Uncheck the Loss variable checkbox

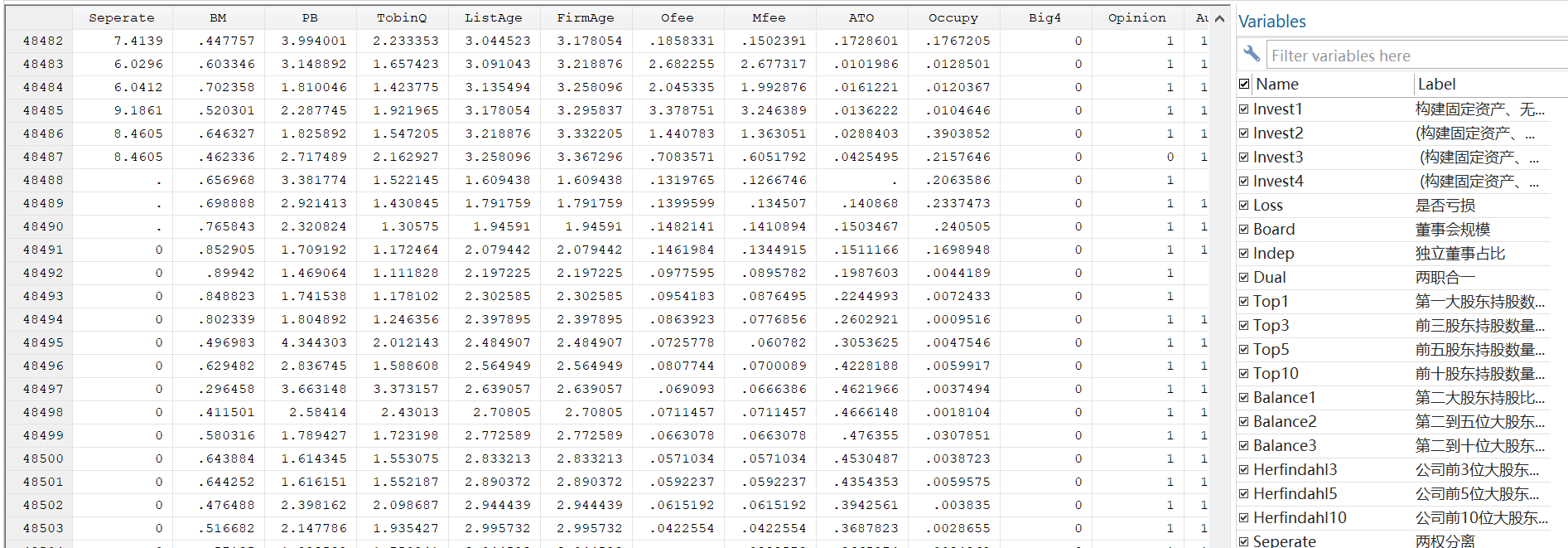[1244, 205]
